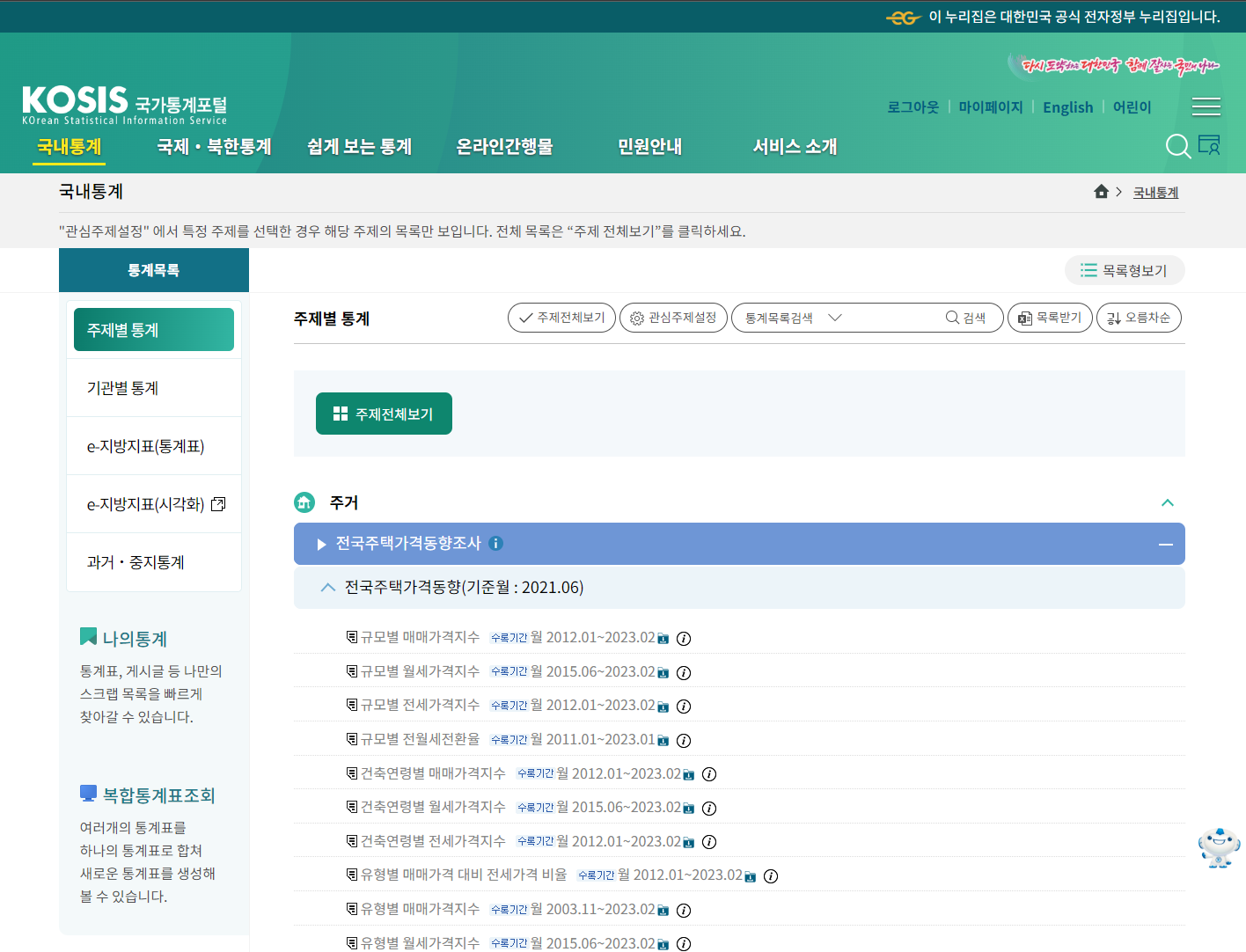Screen dimensions: 1246x952
Task: Click the hamburger menu icon top right
Action: click(x=1206, y=106)
